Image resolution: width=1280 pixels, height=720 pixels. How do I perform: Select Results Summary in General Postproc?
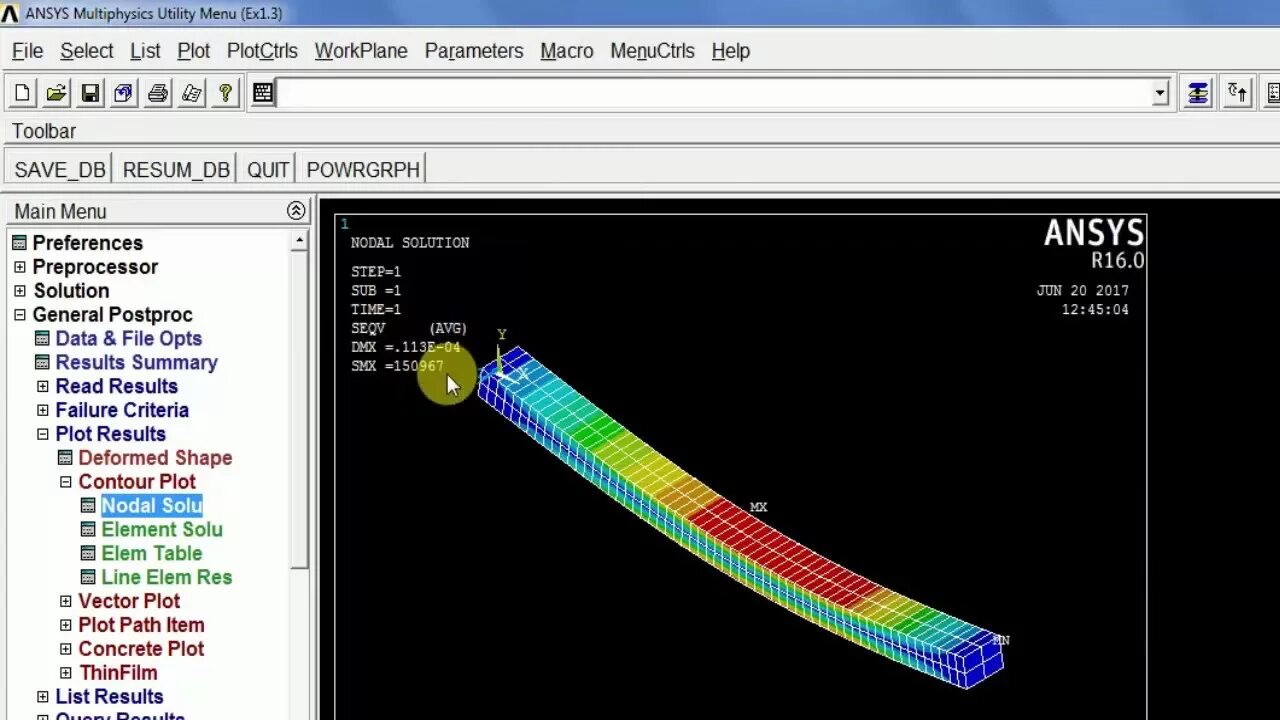click(x=136, y=363)
